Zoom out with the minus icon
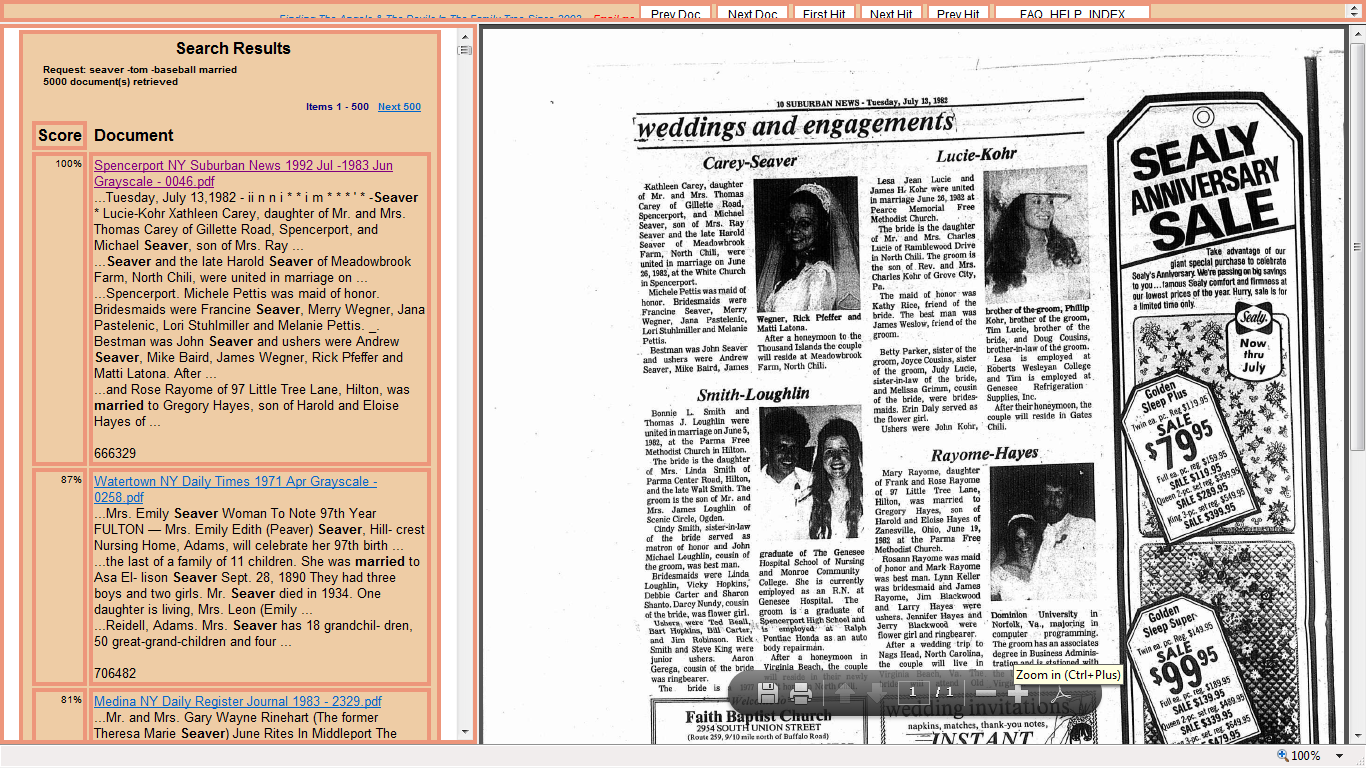This screenshot has width=1366, height=768. coord(986,693)
